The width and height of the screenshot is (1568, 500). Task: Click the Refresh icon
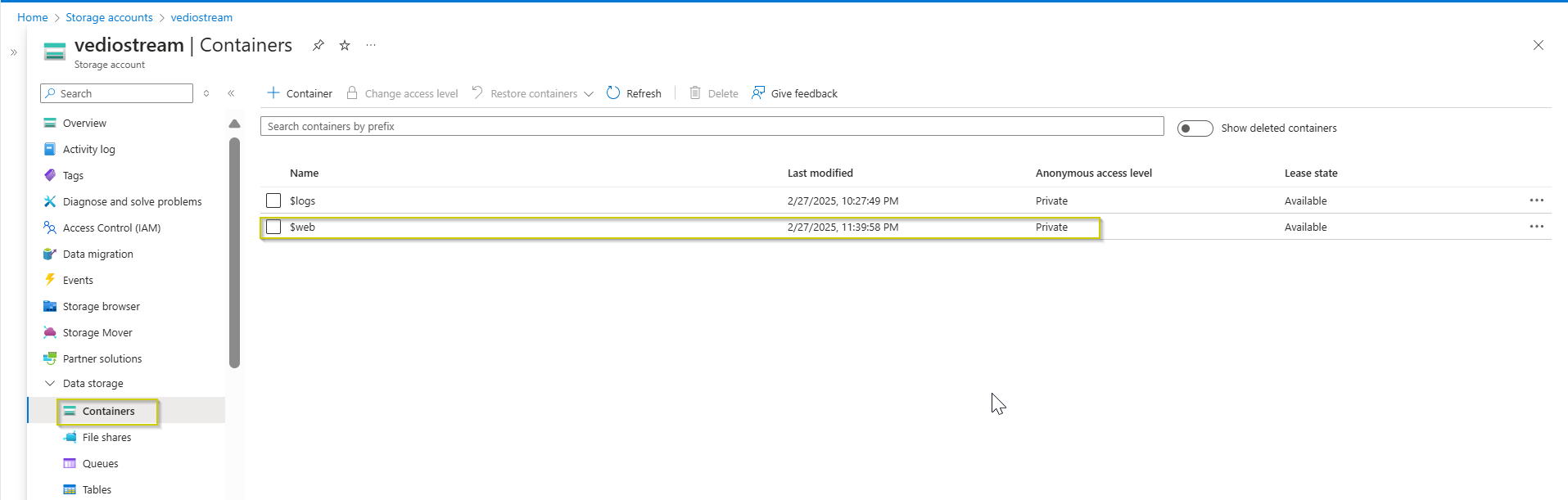[x=613, y=92]
